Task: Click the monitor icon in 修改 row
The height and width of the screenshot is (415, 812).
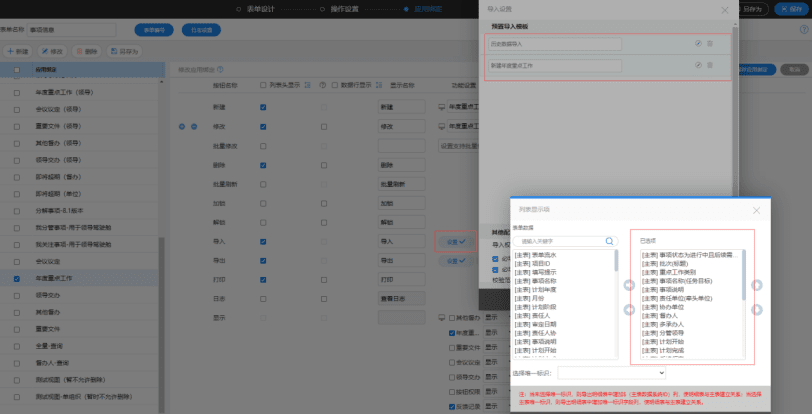Action: (442, 126)
